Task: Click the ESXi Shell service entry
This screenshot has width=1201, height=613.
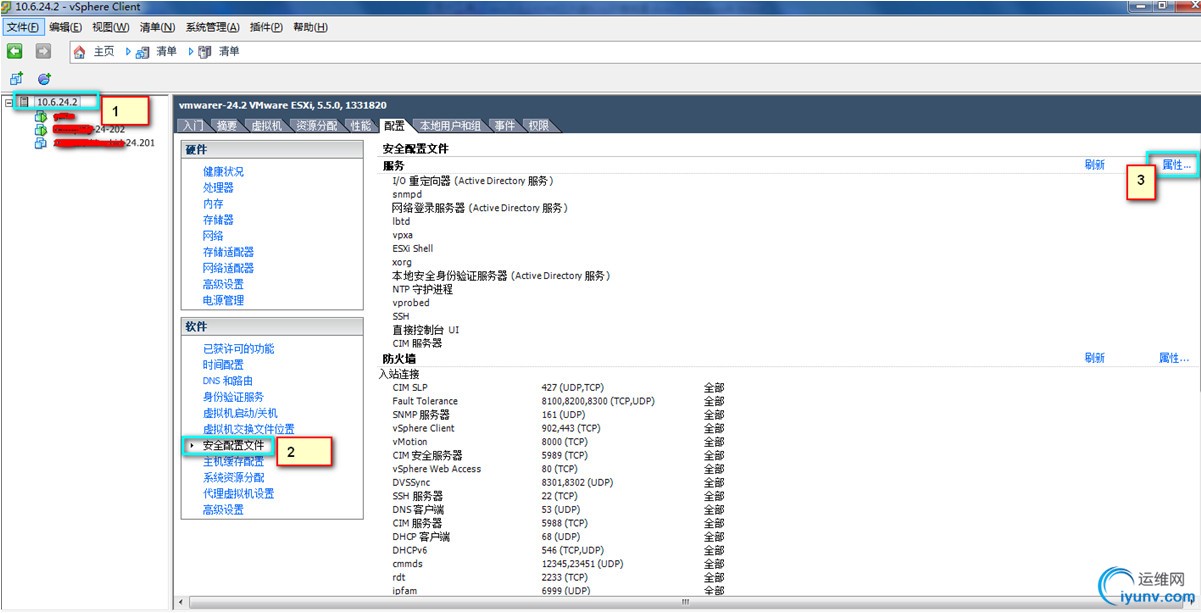Action: [413, 248]
